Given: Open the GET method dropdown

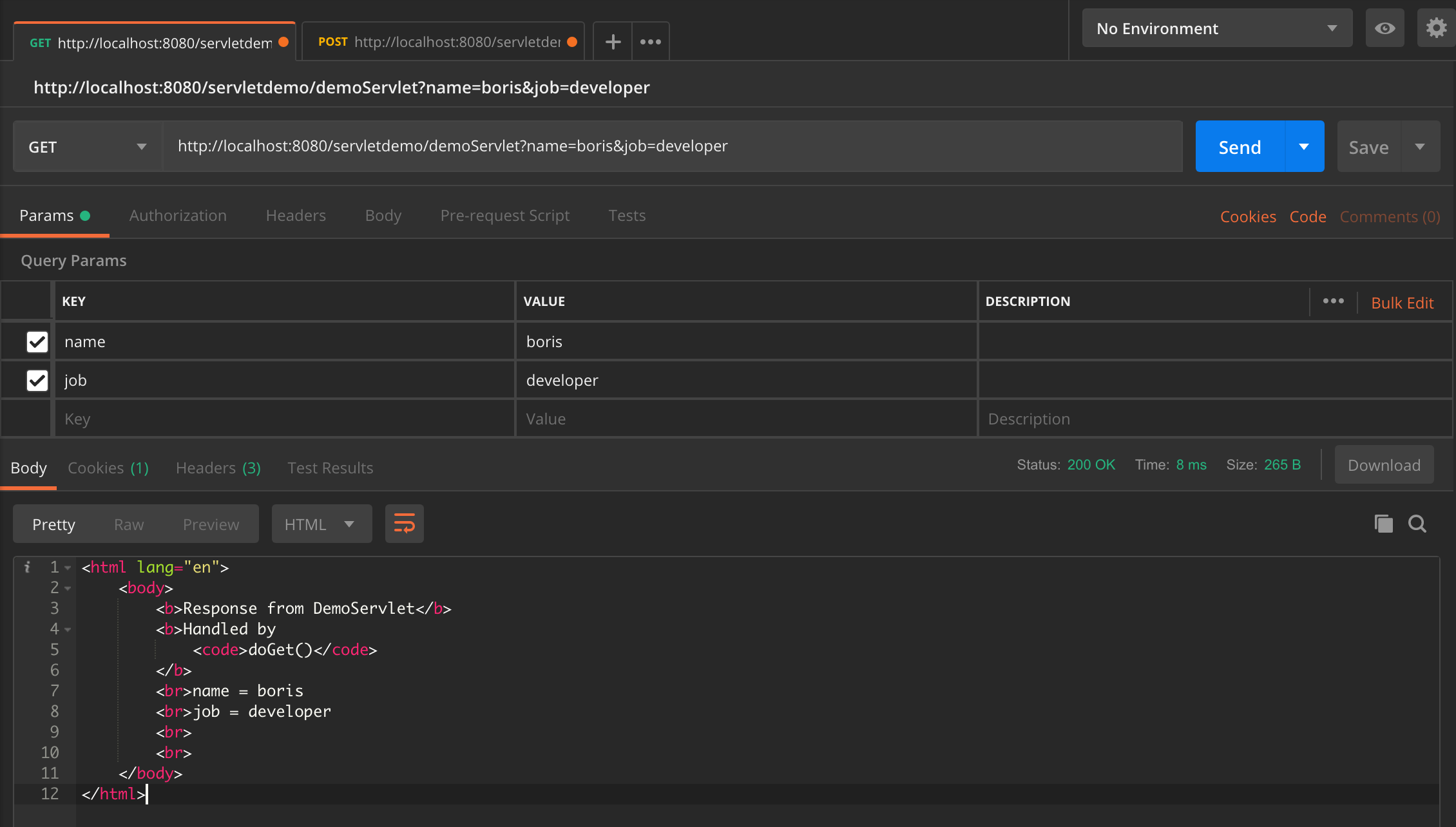Looking at the screenshot, I should (87, 146).
